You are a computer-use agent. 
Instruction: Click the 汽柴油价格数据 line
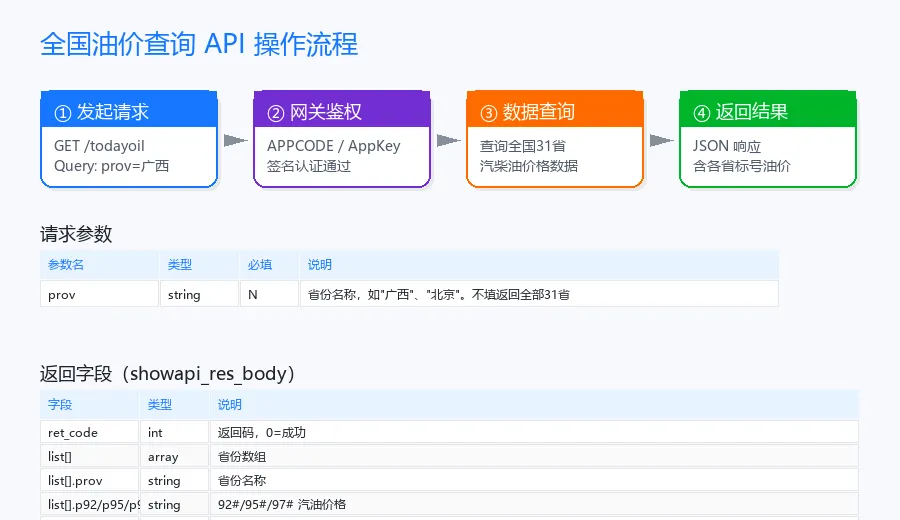(529, 166)
